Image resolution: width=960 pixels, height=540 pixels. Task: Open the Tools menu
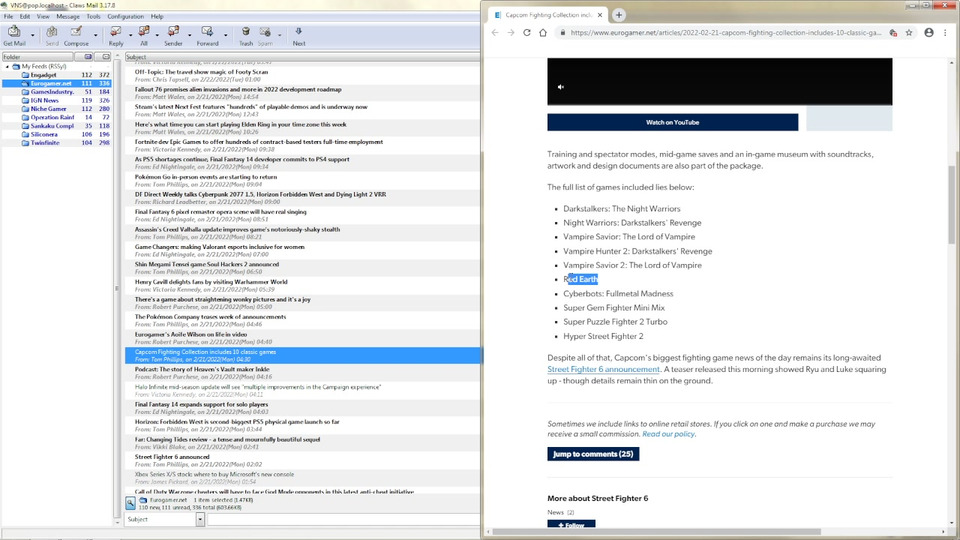(x=93, y=17)
